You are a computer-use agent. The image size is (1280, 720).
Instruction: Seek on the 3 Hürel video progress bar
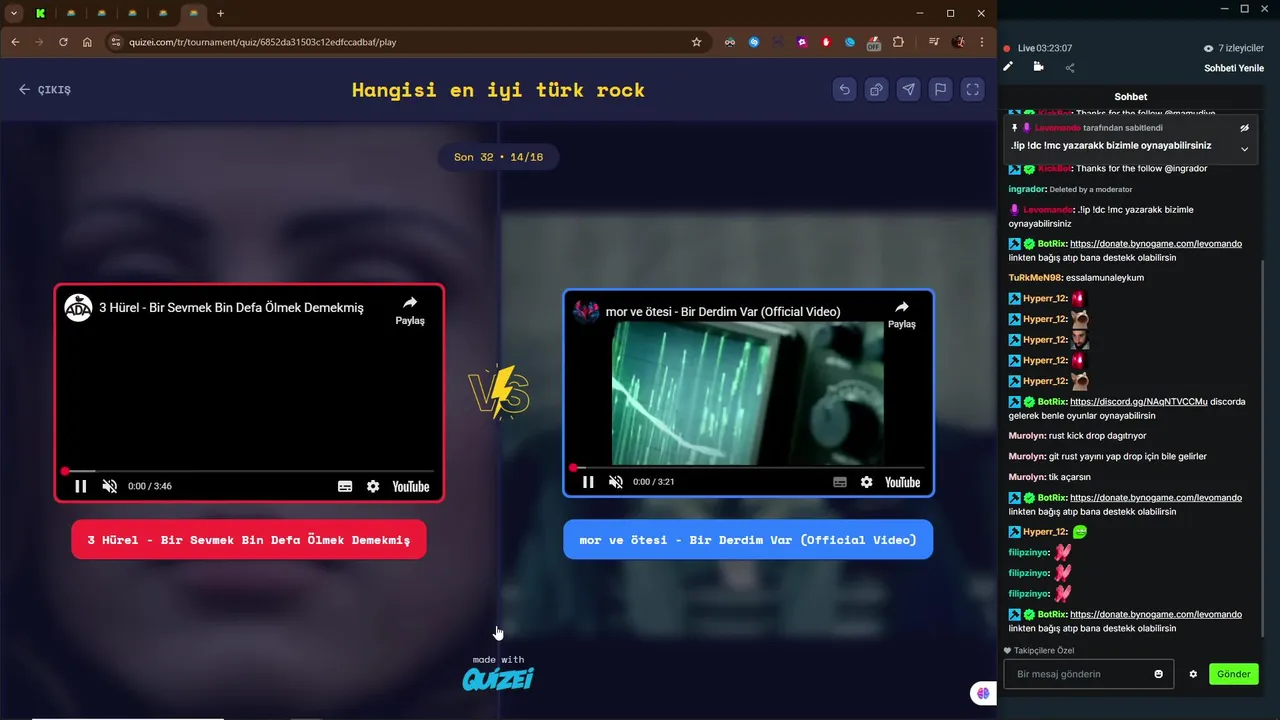tap(249, 470)
